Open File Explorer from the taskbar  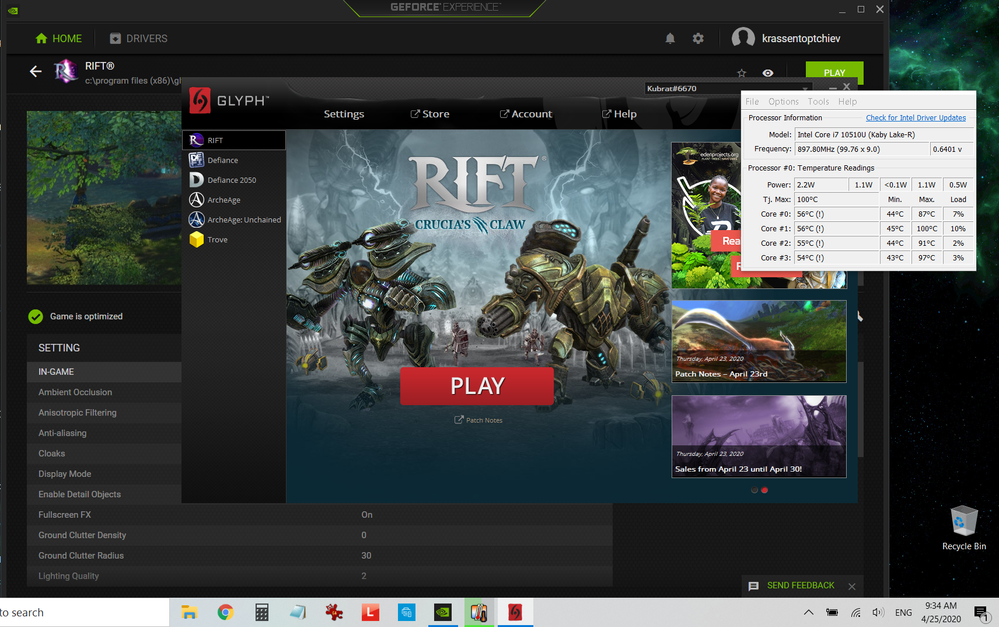click(x=189, y=612)
